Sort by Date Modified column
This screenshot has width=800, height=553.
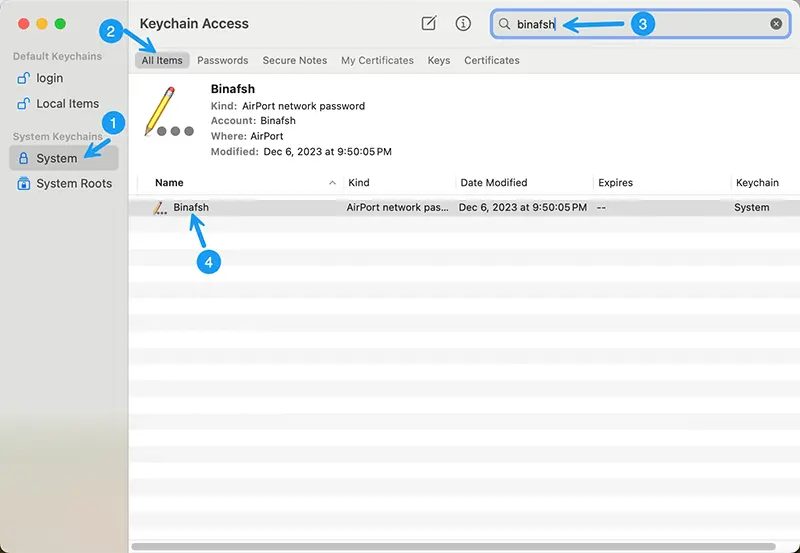pyautogui.click(x=493, y=183)
